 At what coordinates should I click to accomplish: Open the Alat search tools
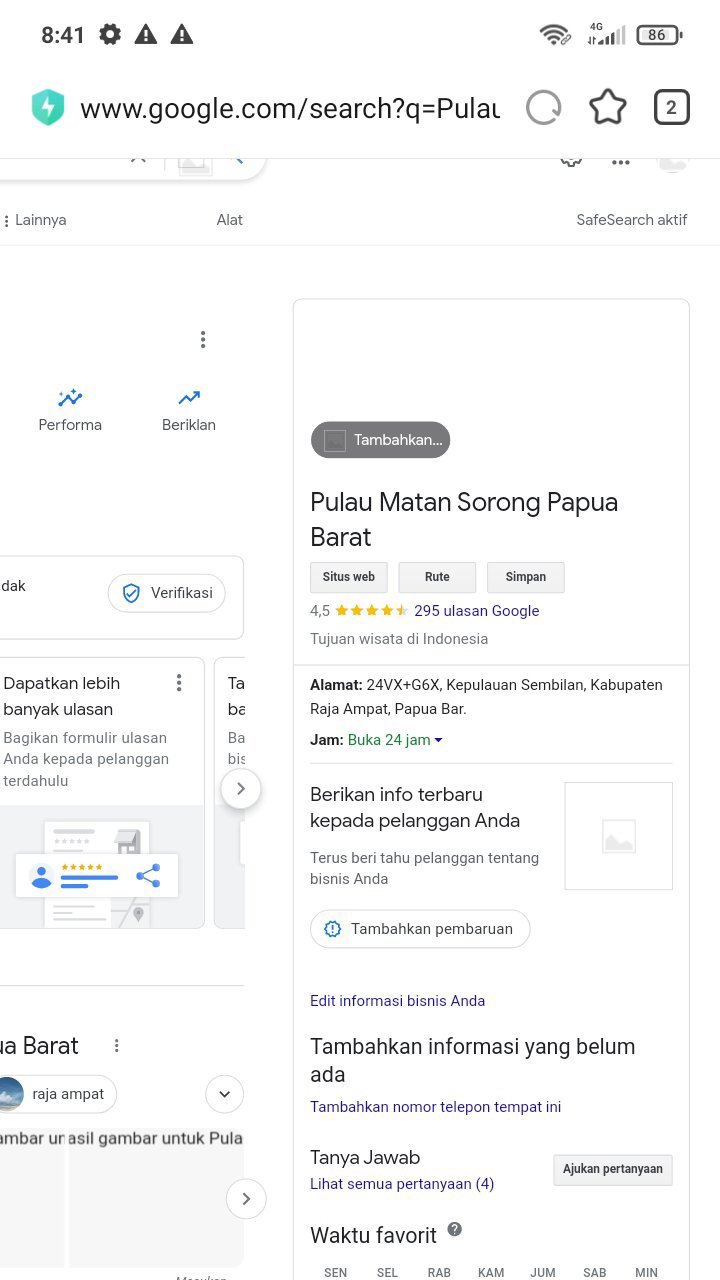pos(230,220)
